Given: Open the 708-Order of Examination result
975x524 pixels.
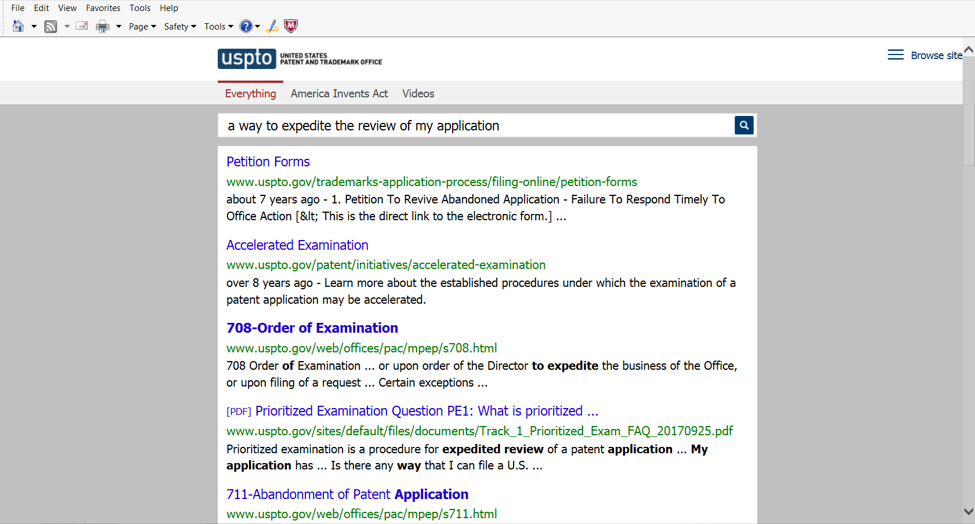Looking at the screenshot, I should 312,328.
